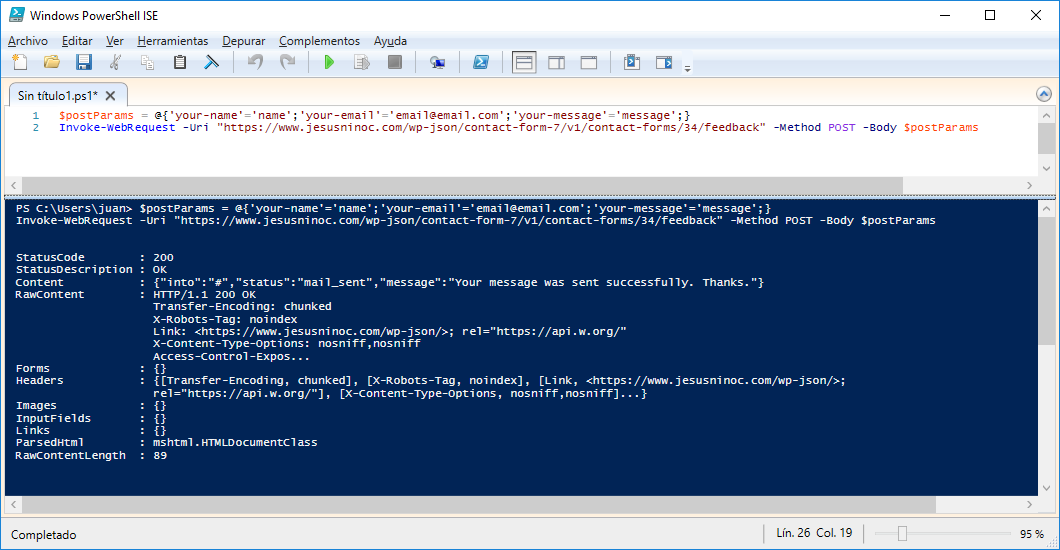Click mshtml.HTMLDocumentClass value in console
Viewport: 1060px width, 550px height.
235,443
